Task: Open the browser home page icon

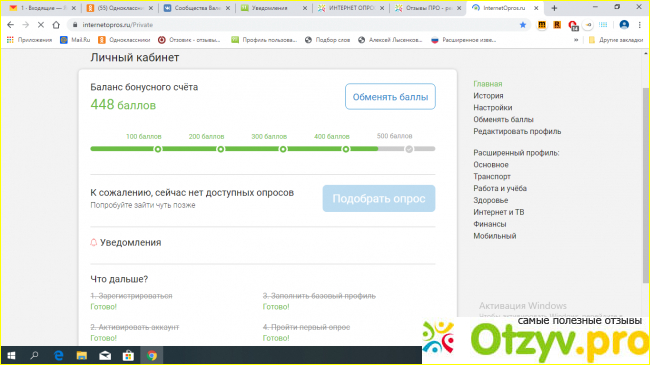Action: [56, 25]
